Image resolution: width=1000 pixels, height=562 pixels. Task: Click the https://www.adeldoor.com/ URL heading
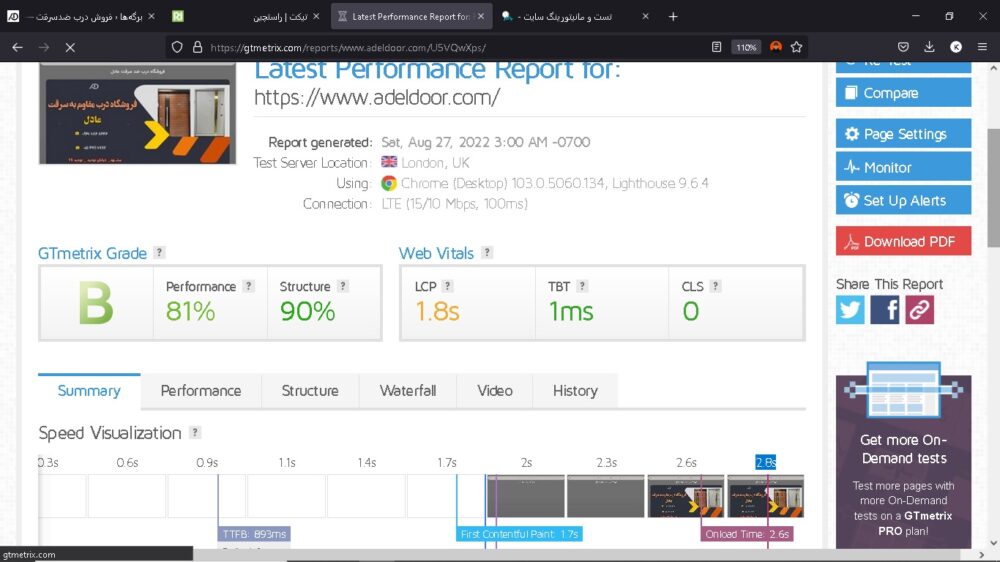(x=377, y=98)
